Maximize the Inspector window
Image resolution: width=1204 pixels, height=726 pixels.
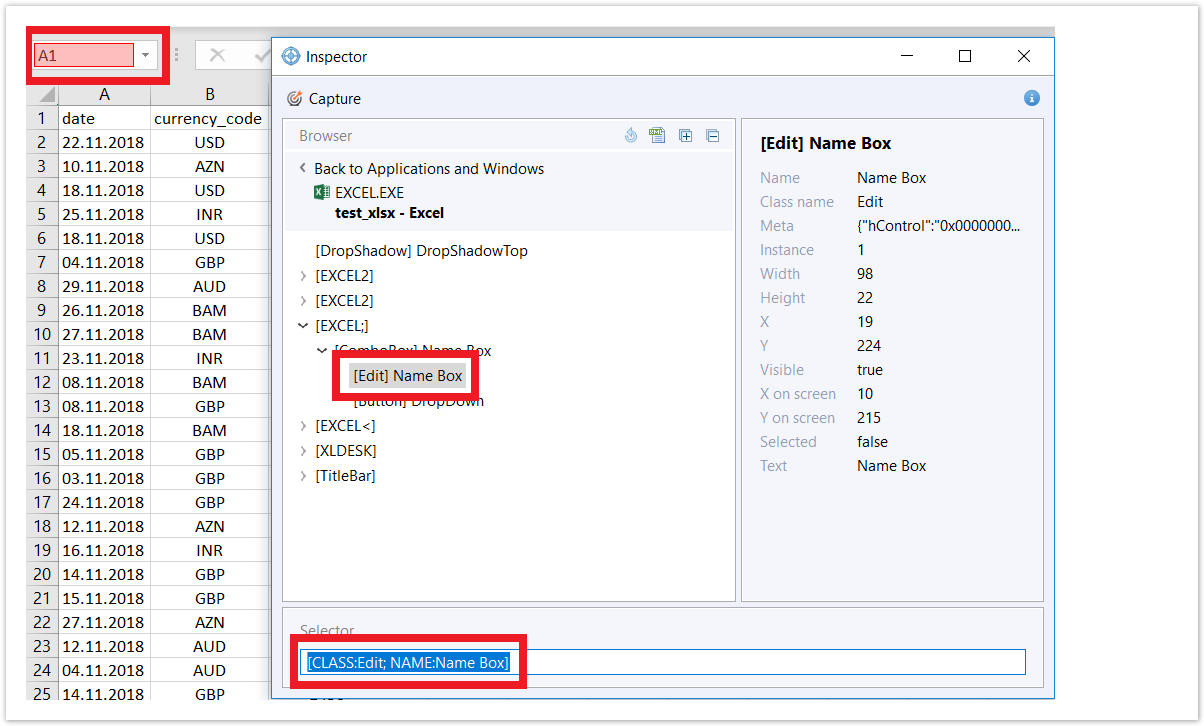965,57
